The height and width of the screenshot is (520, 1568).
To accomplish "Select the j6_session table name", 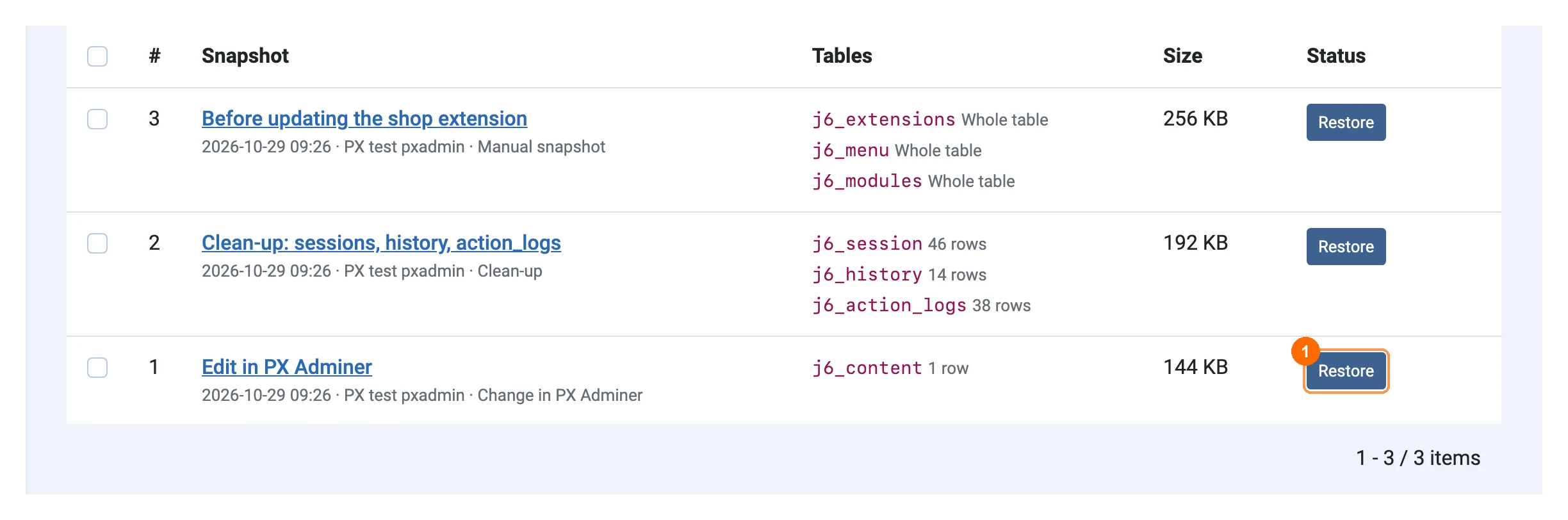I will [867, 243].
